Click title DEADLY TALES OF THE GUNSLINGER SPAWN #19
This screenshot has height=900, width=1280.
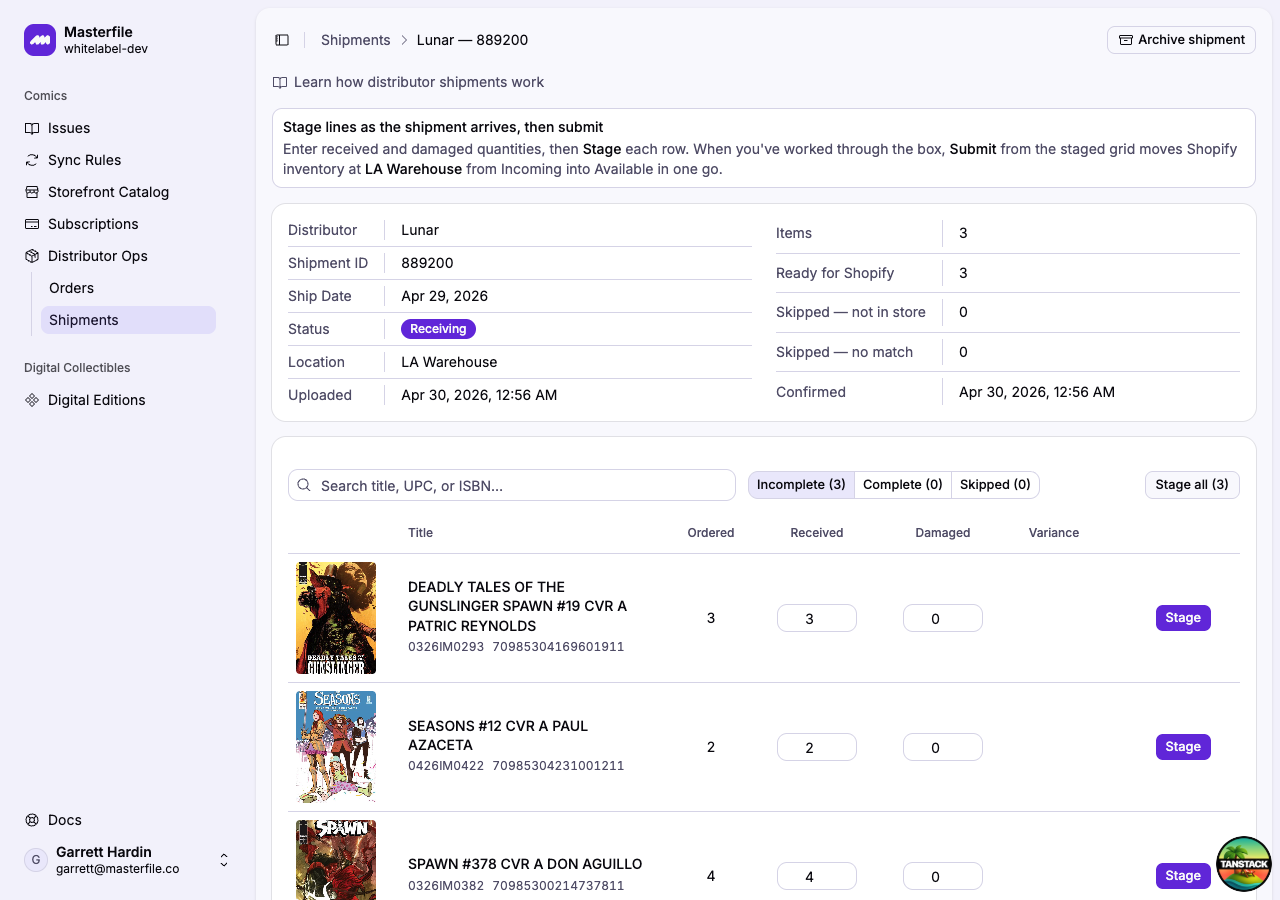(517, 606)
